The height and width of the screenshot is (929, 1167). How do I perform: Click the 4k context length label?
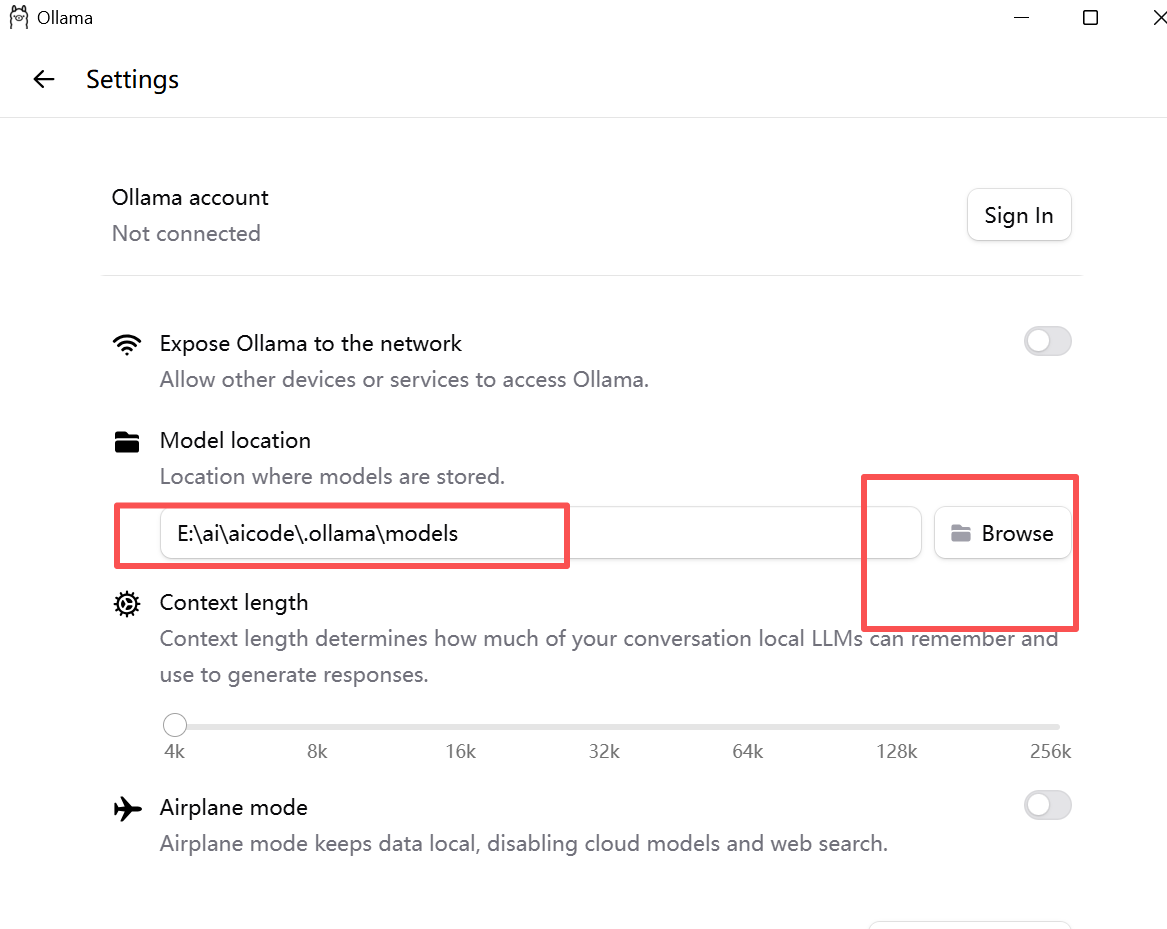(174, 751)
